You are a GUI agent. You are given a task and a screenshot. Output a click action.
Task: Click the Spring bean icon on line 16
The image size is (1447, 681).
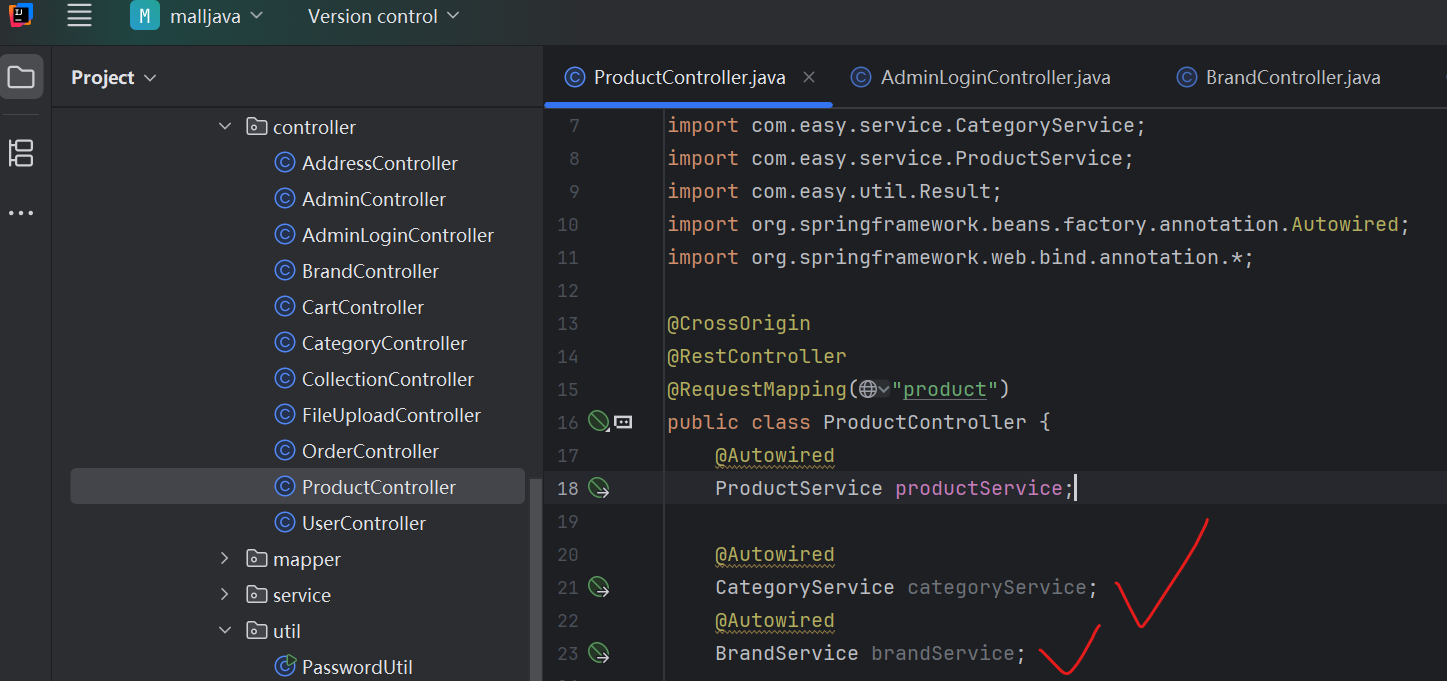click(598, 422)
